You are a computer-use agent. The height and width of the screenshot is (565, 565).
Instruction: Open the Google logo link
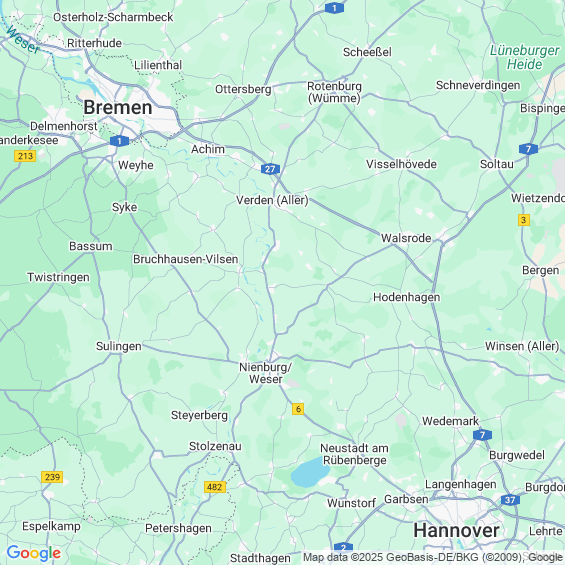click(34, 553)
